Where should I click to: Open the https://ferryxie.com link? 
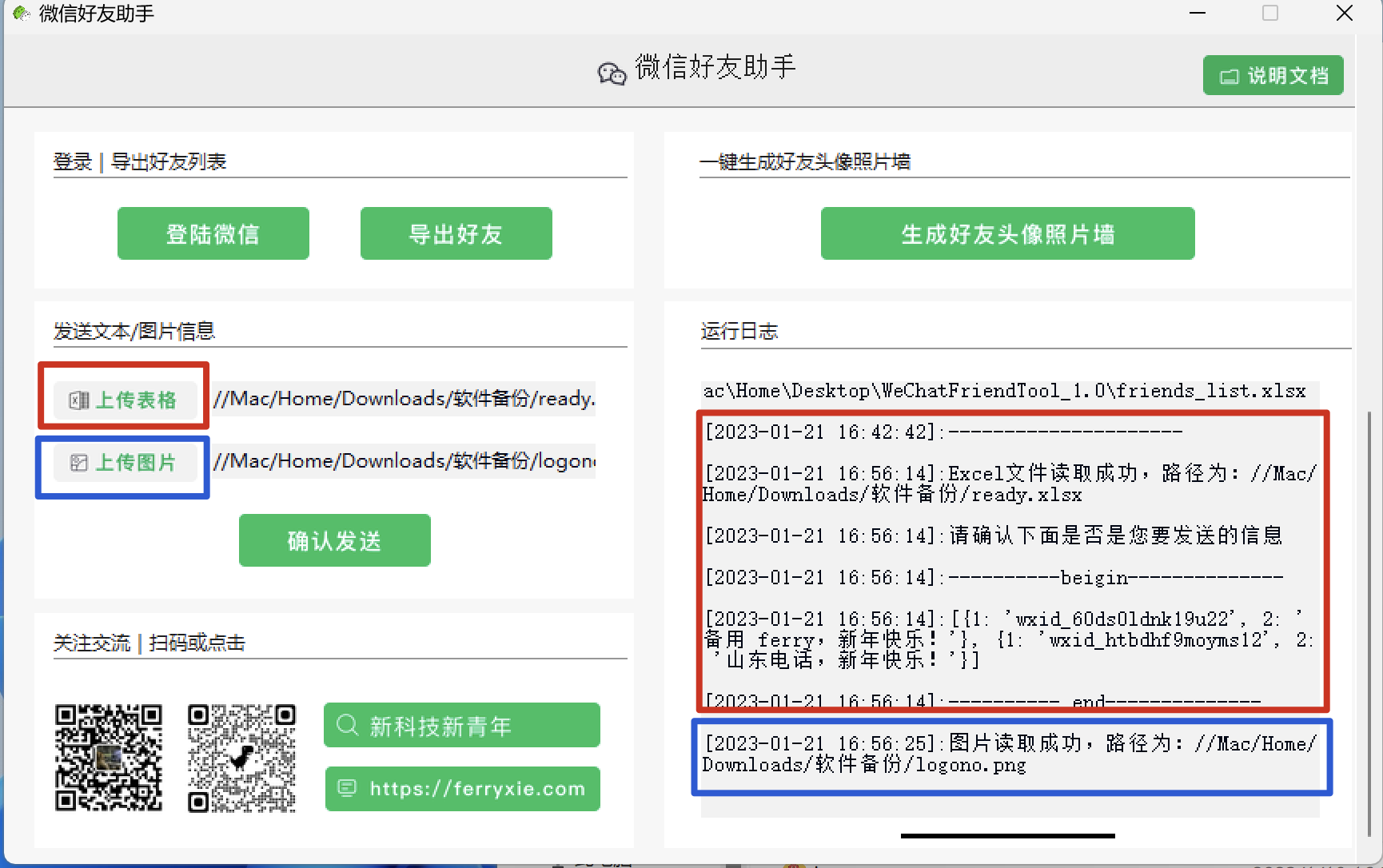(462, 789)
